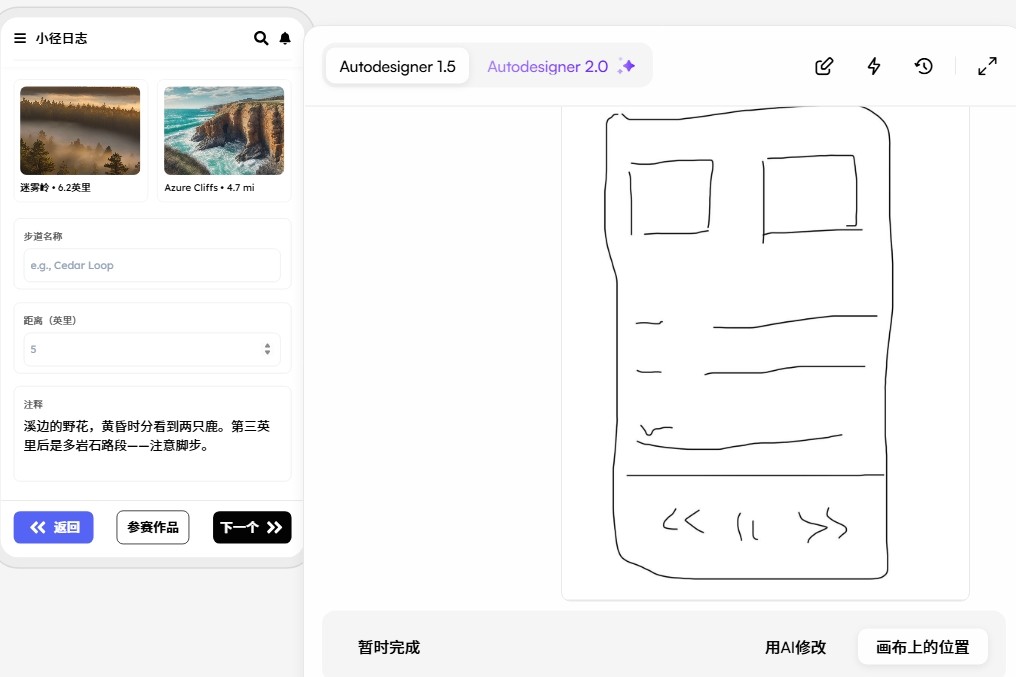
Task: Switch to Autodesigner 1.5 tab
Action: coord(397,66)
